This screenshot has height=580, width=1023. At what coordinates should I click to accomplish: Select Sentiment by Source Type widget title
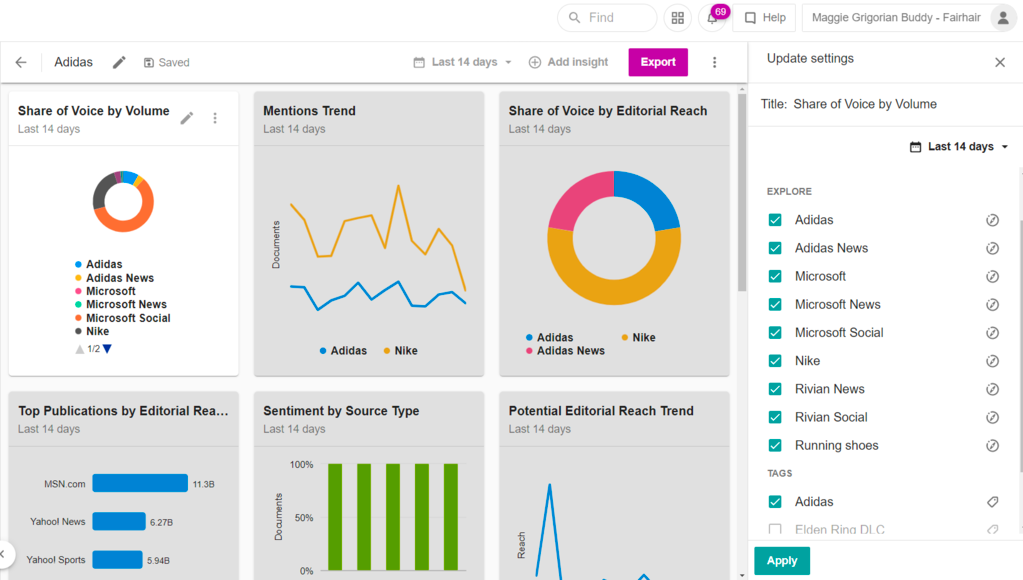[x=341, y=411]
